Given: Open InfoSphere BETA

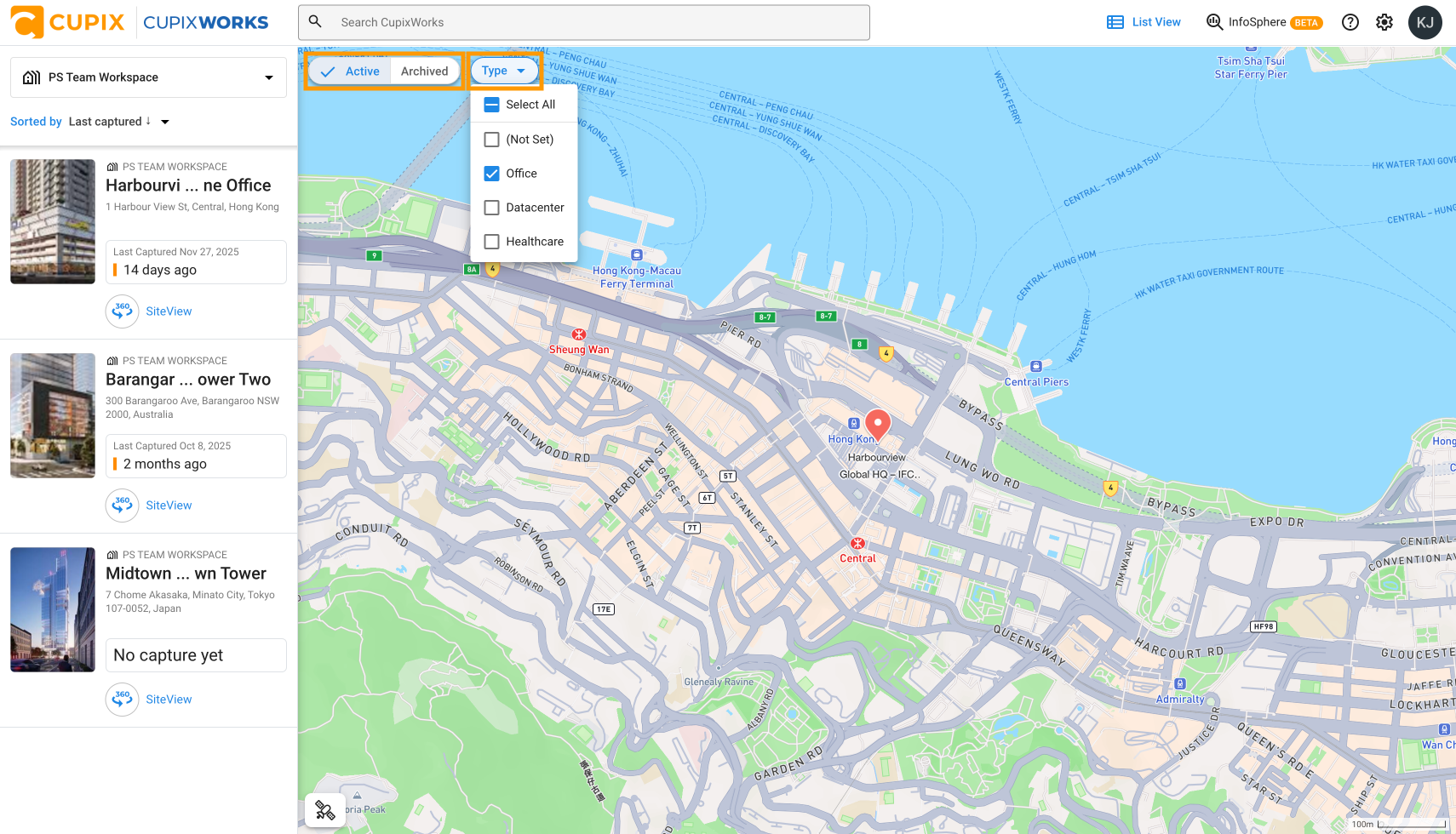Looking at the screenshot, I should 1264,22.
